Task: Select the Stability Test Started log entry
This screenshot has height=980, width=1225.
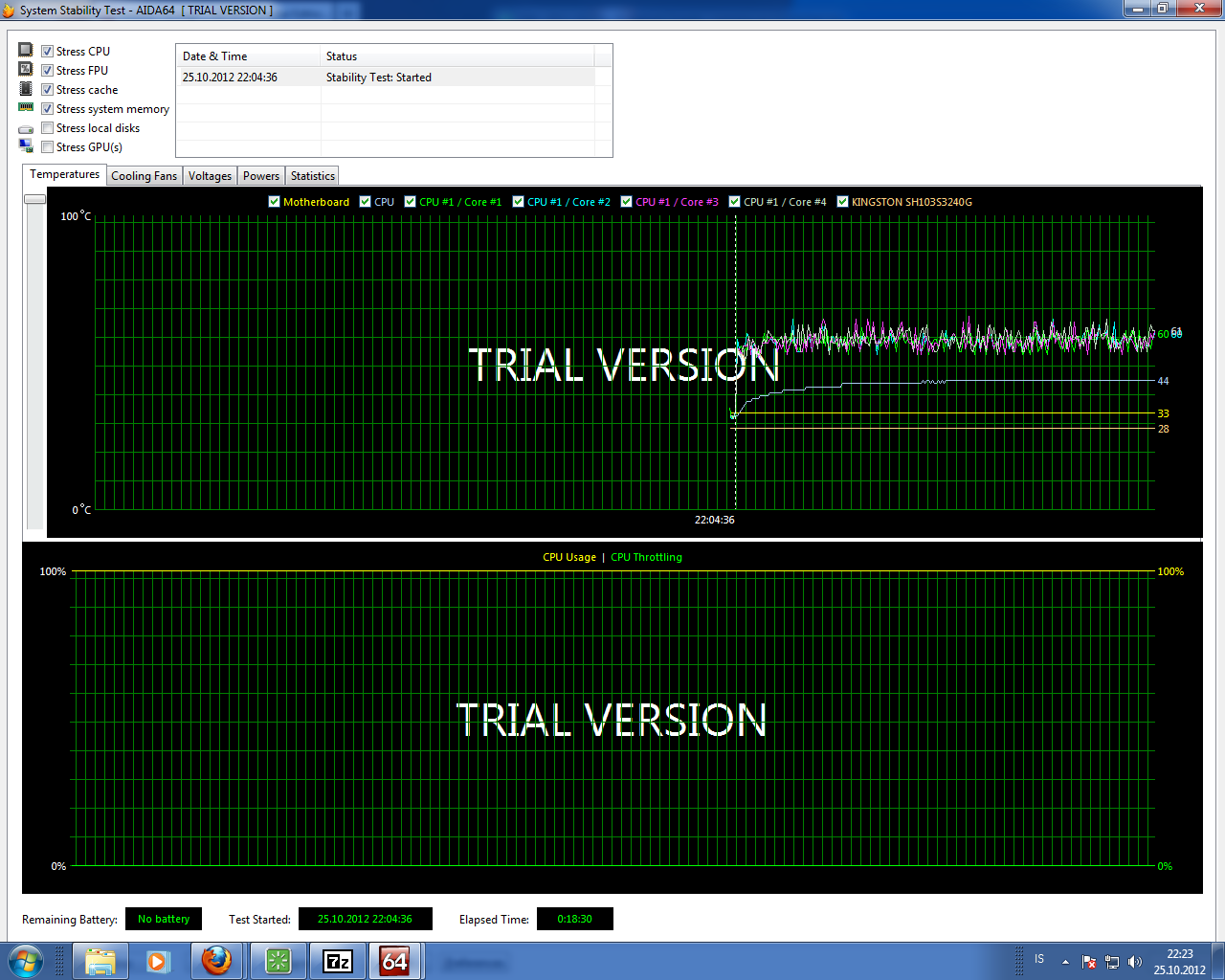Action: (383, 77)
